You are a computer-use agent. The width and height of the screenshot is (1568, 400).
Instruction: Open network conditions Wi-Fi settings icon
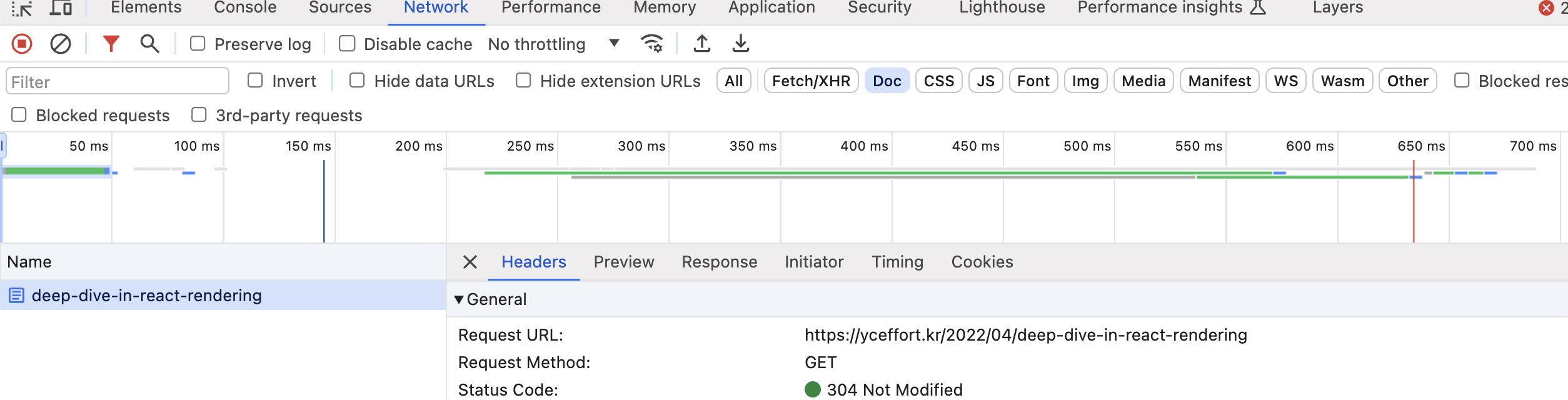coord(652,44)
